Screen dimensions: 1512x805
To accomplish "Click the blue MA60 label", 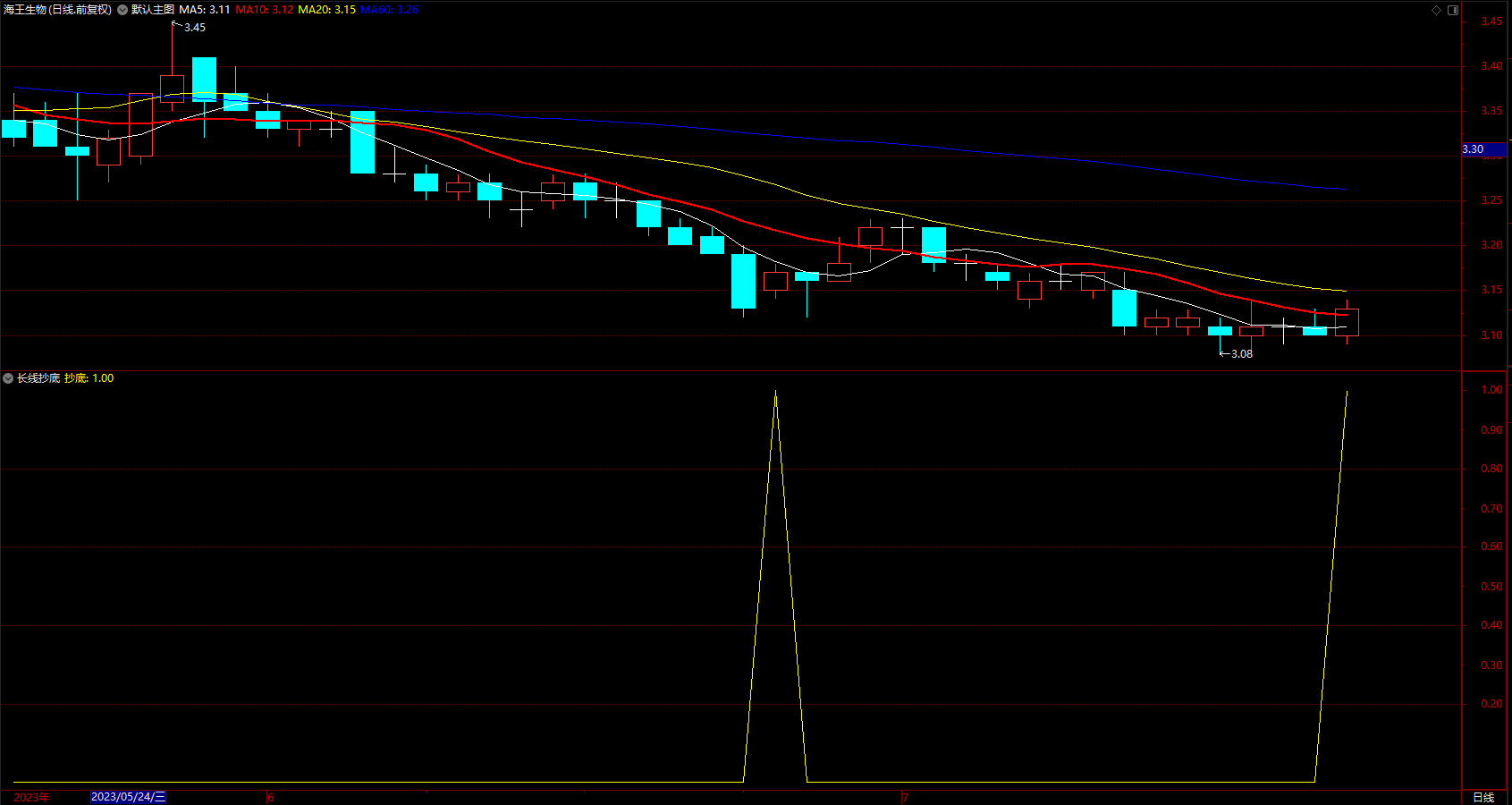I will pos(389,10).
